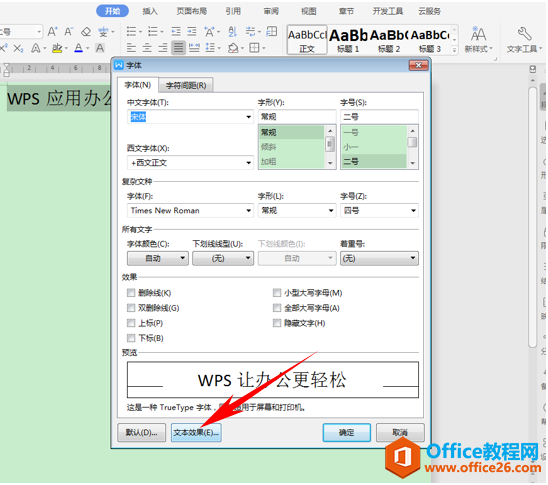Click the bulleted list icon
548x485 pixels.
(131, 31)
